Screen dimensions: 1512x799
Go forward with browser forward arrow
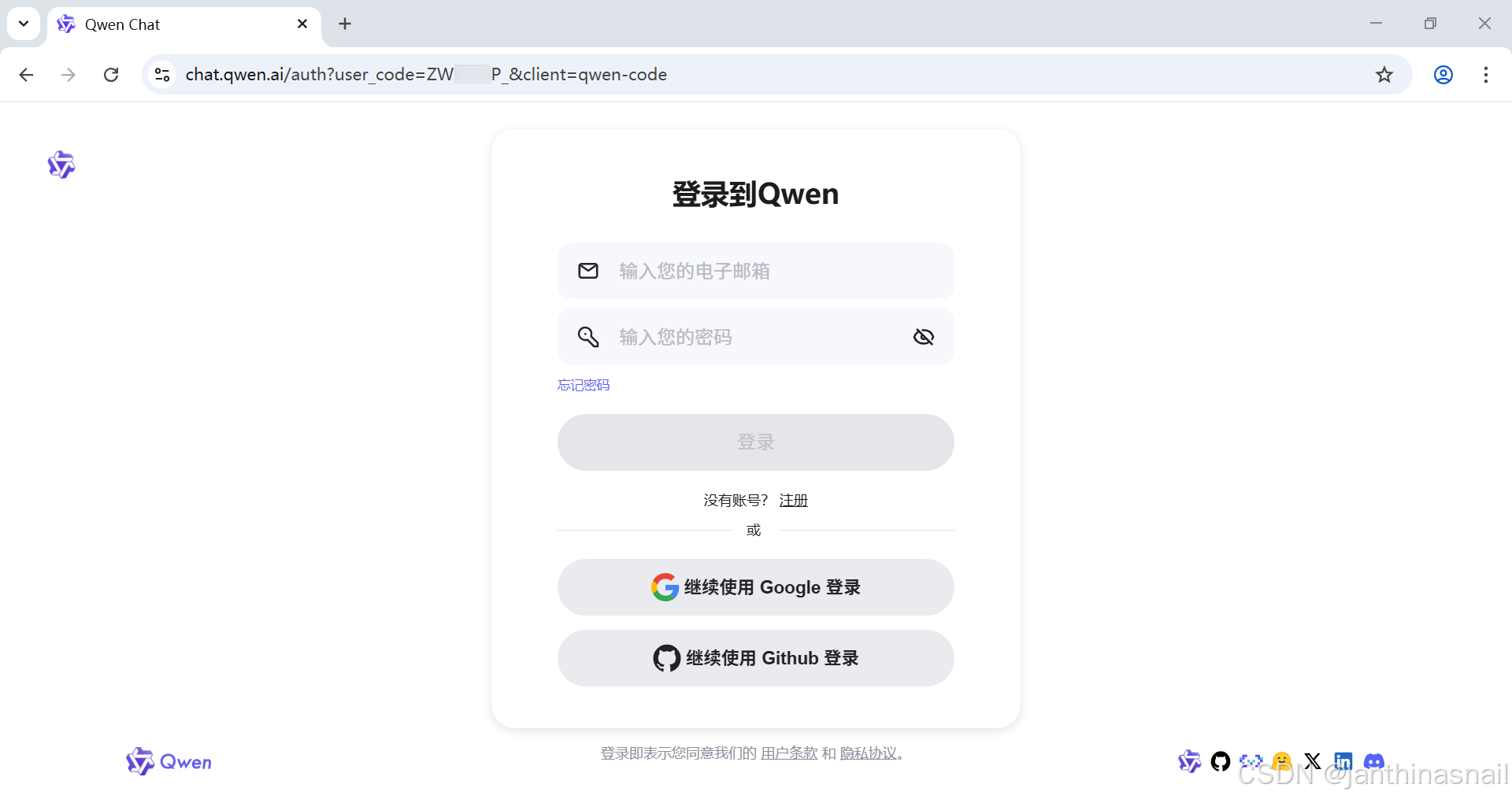[x=69, y=75]
